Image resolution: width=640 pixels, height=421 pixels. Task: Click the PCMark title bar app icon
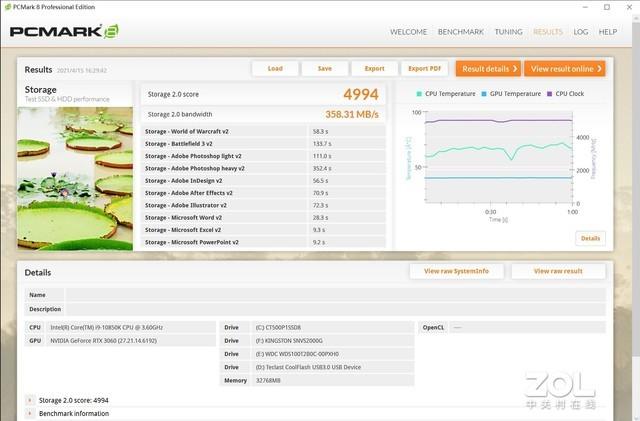tap(7, 7)
